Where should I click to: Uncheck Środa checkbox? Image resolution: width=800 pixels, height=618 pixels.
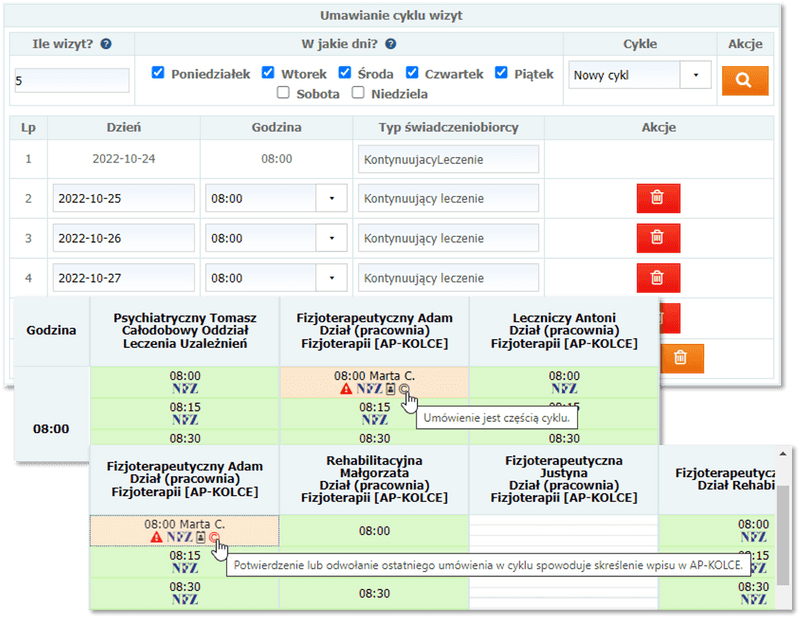tap(345, 73)
